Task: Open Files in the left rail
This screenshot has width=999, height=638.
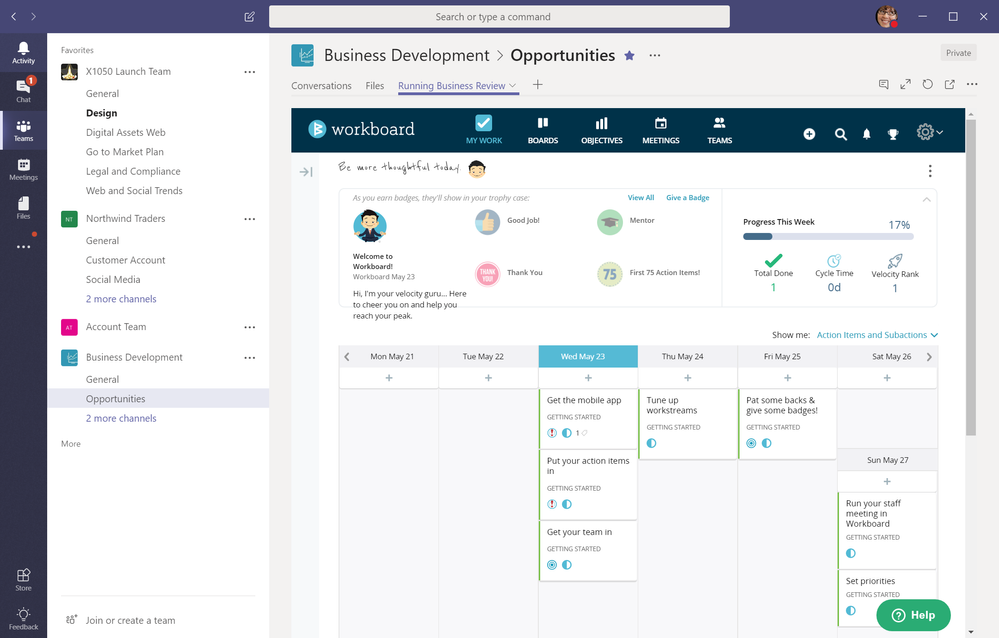Action: pos(23,208)
